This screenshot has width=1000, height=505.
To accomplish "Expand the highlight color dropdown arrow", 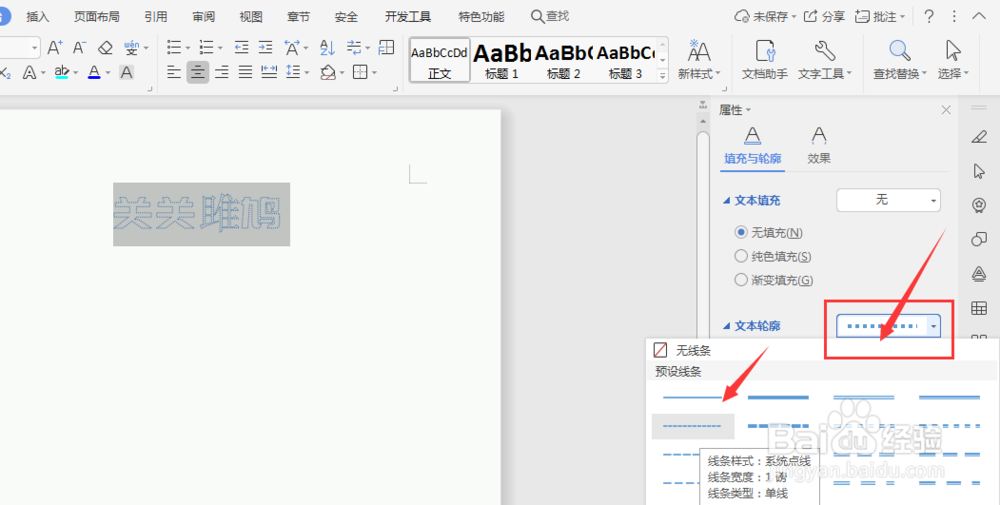I will pos(75,73).
